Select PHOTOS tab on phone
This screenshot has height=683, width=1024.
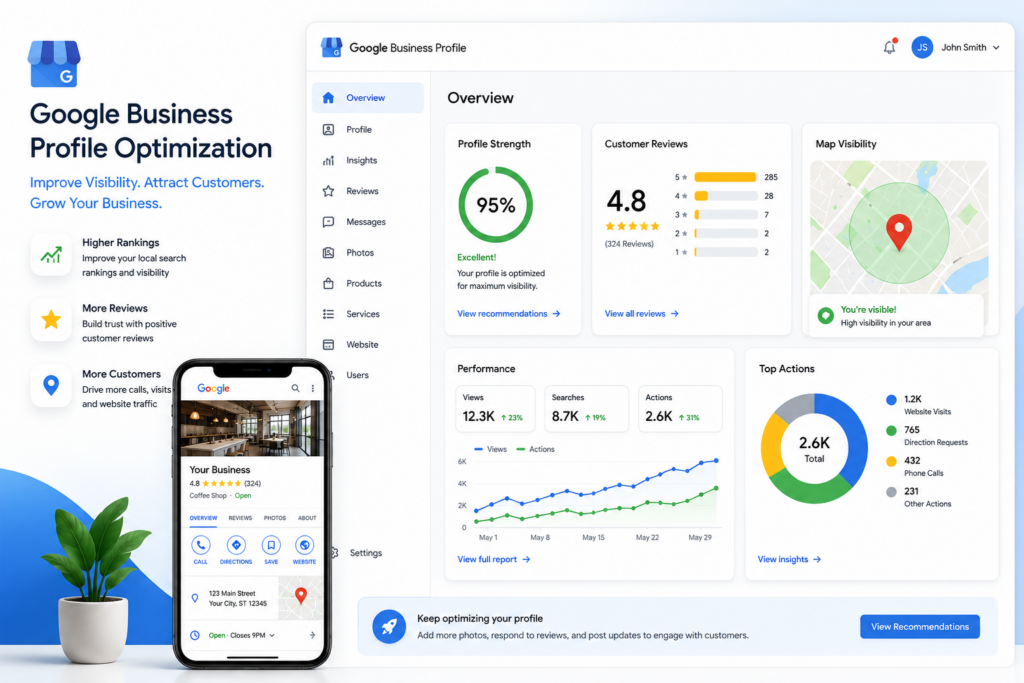[275, 518]
